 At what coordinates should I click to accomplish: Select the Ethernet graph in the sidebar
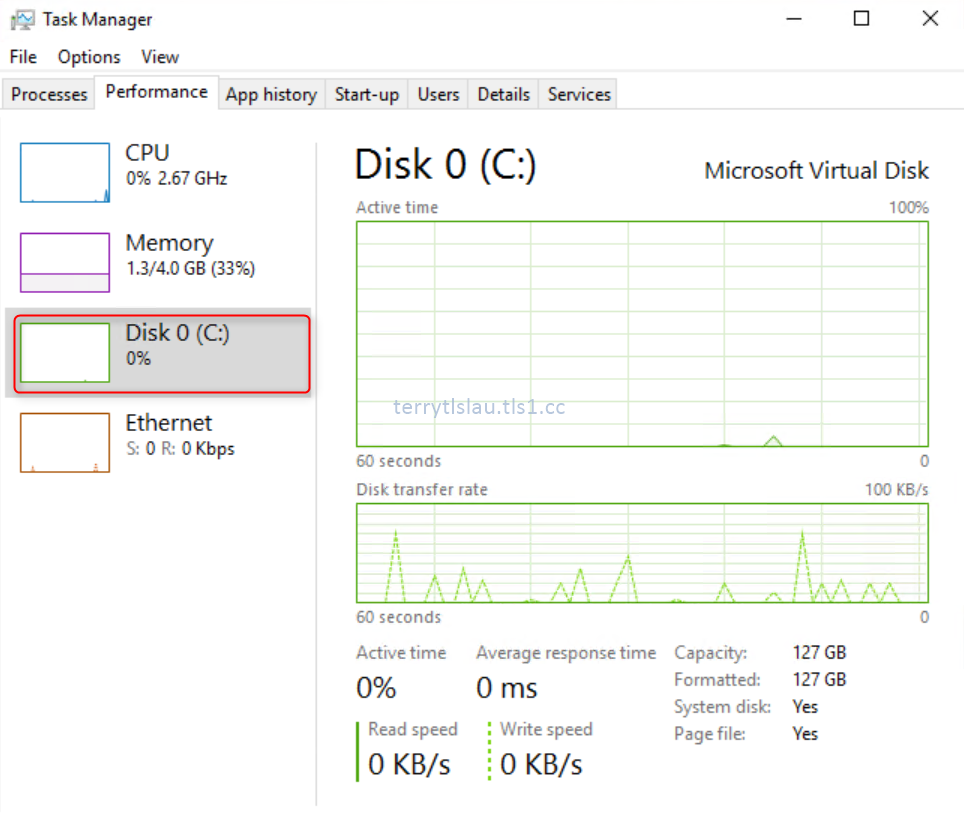tap(64, 442)
